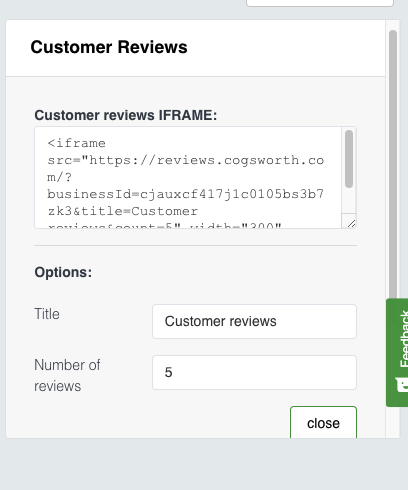The height and width of the screenshot is (490, 408).
Task: Click the iframe textarea scrollbar thumb
Action: pos(349,159)
